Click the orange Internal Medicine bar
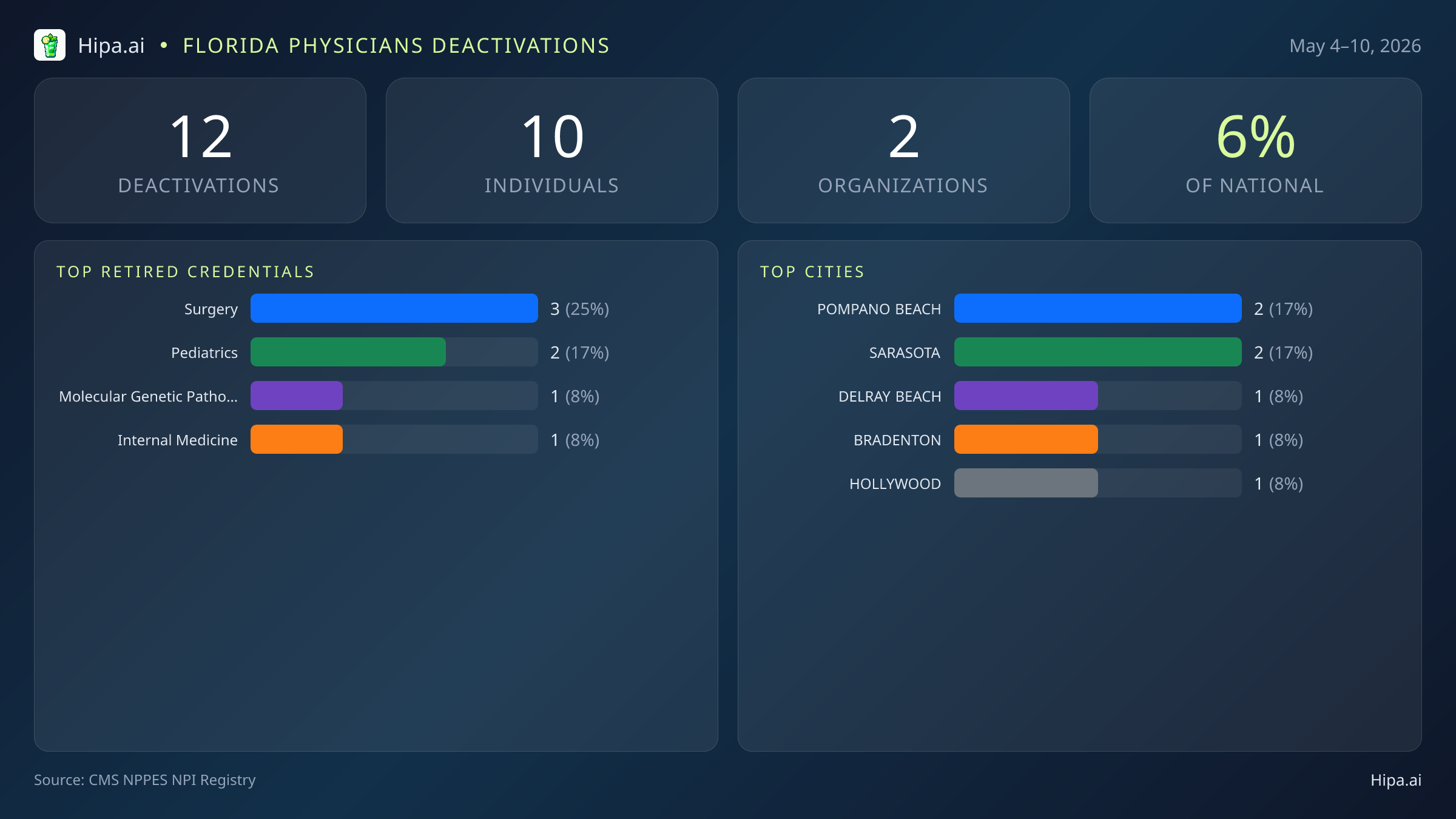Screen dimensions: 1456x819 297,439
